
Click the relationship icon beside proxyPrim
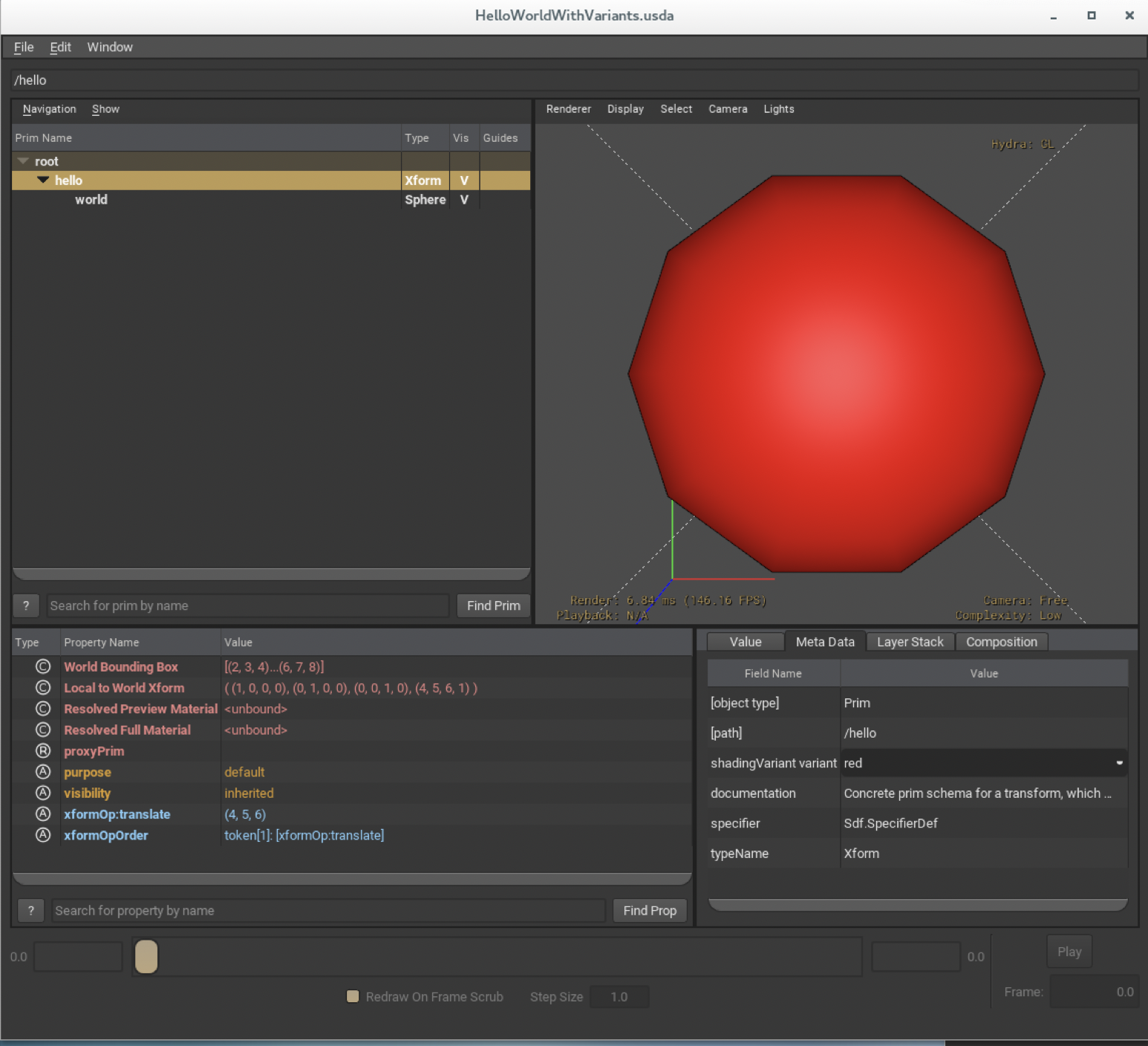click(43, 751)
